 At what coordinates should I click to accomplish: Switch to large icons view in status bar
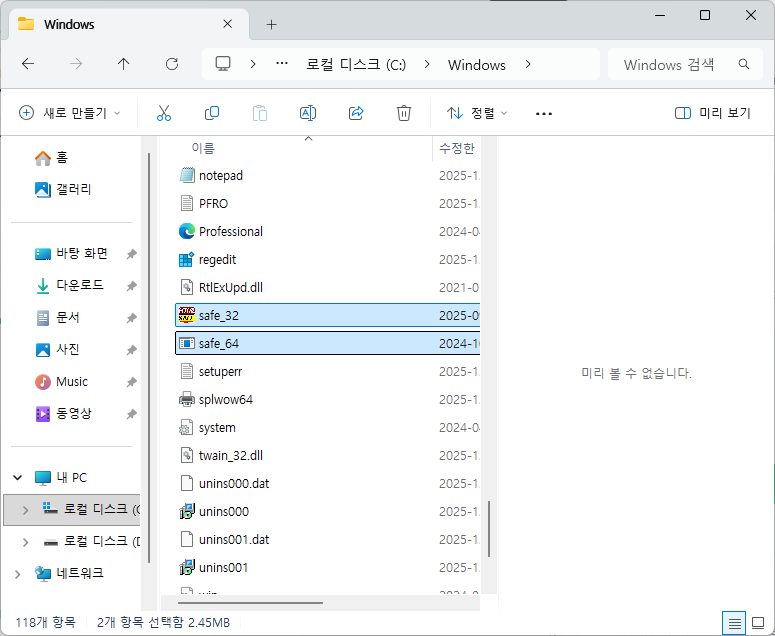(758, 623)
